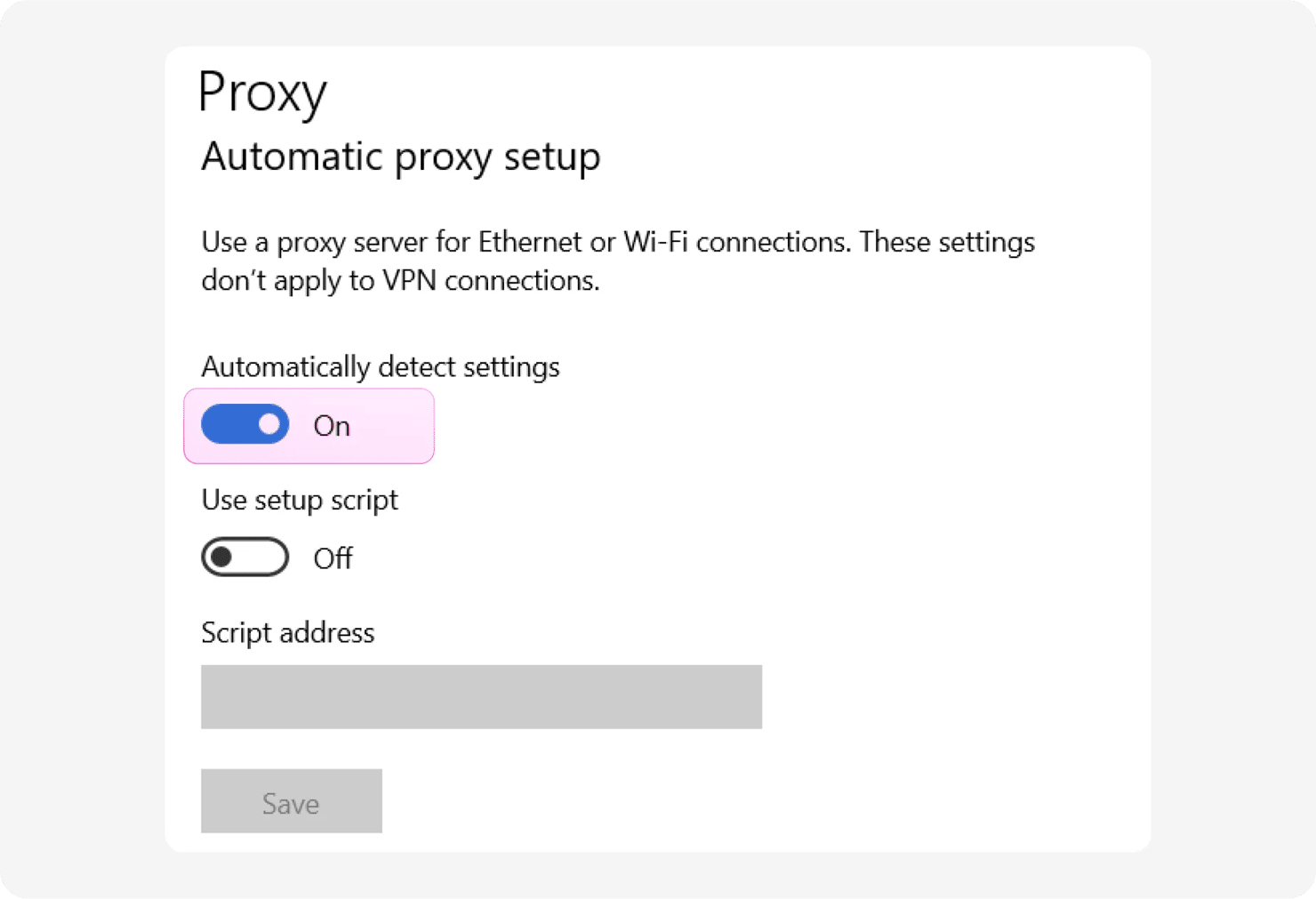Click "These settings" in the description text
Image resolution: width=1316 pixels, height=899 pixels.
point(947,243)
